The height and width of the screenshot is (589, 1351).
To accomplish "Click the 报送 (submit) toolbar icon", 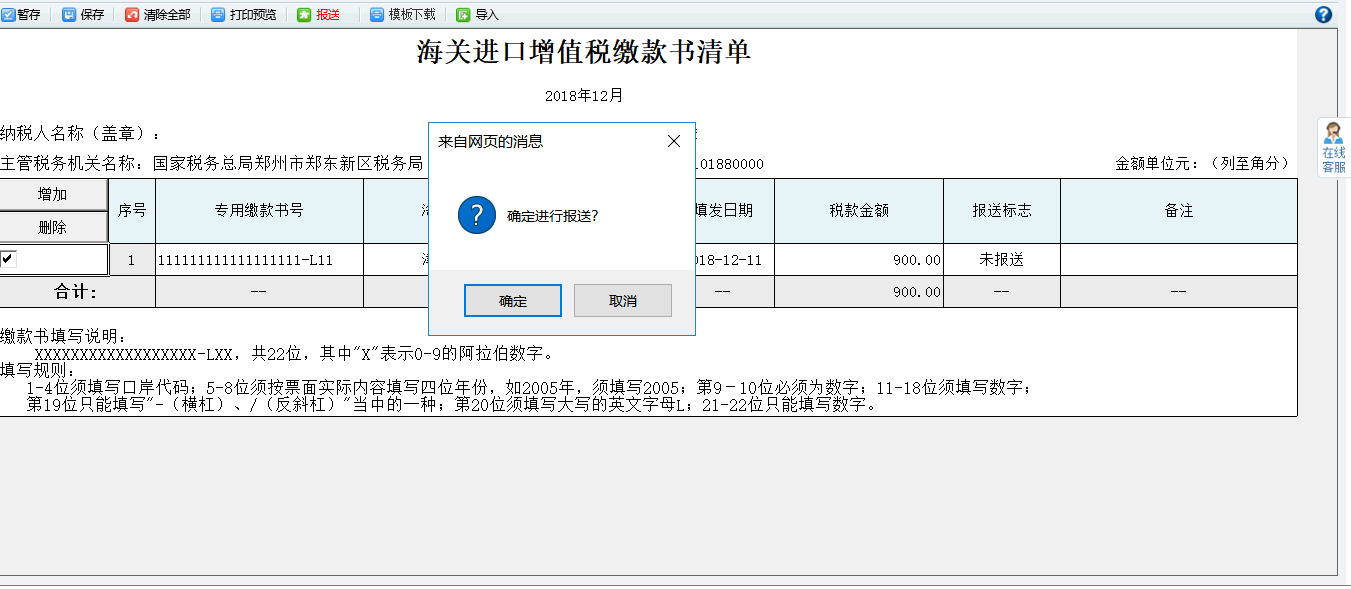I will click(x=320, y=14).
